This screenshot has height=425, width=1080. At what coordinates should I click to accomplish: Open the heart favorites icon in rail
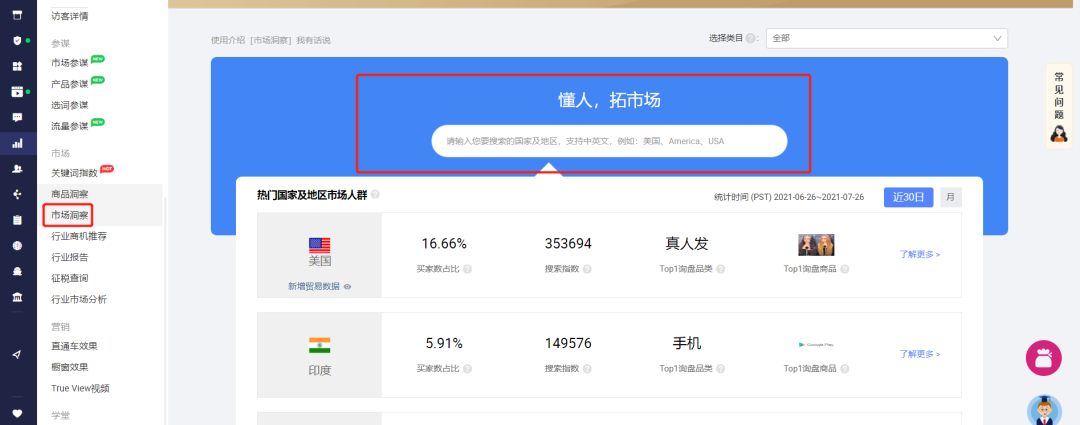(18, 413)
